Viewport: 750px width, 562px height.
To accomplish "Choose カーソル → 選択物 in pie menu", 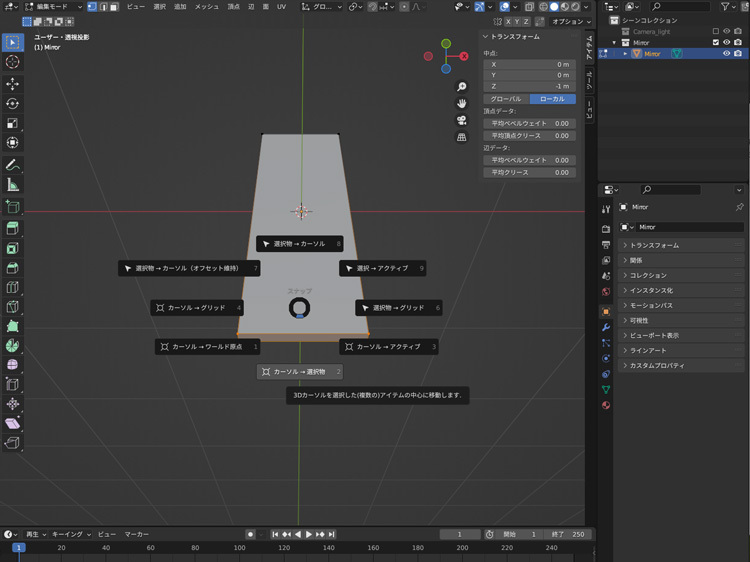I will pos(300,372).
